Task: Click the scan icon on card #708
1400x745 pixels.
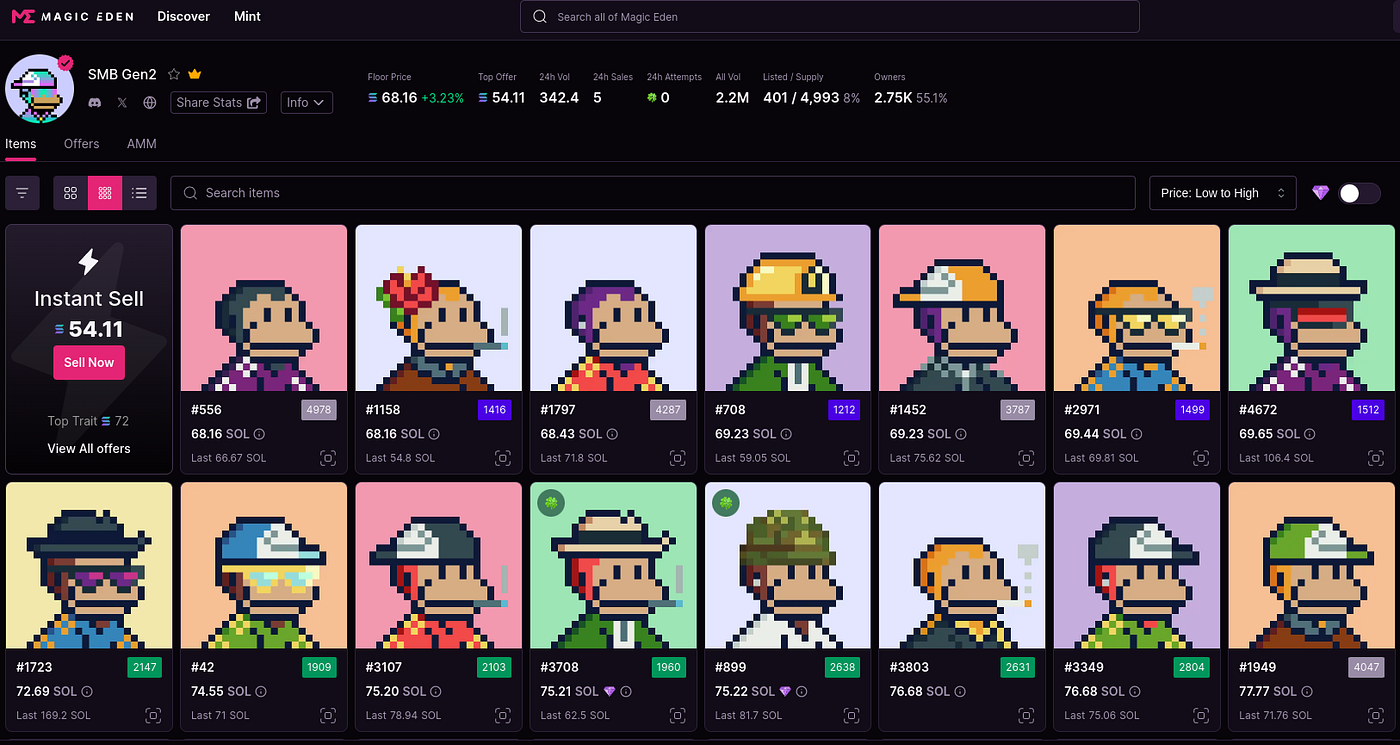Action: click(x=851, y=458)
